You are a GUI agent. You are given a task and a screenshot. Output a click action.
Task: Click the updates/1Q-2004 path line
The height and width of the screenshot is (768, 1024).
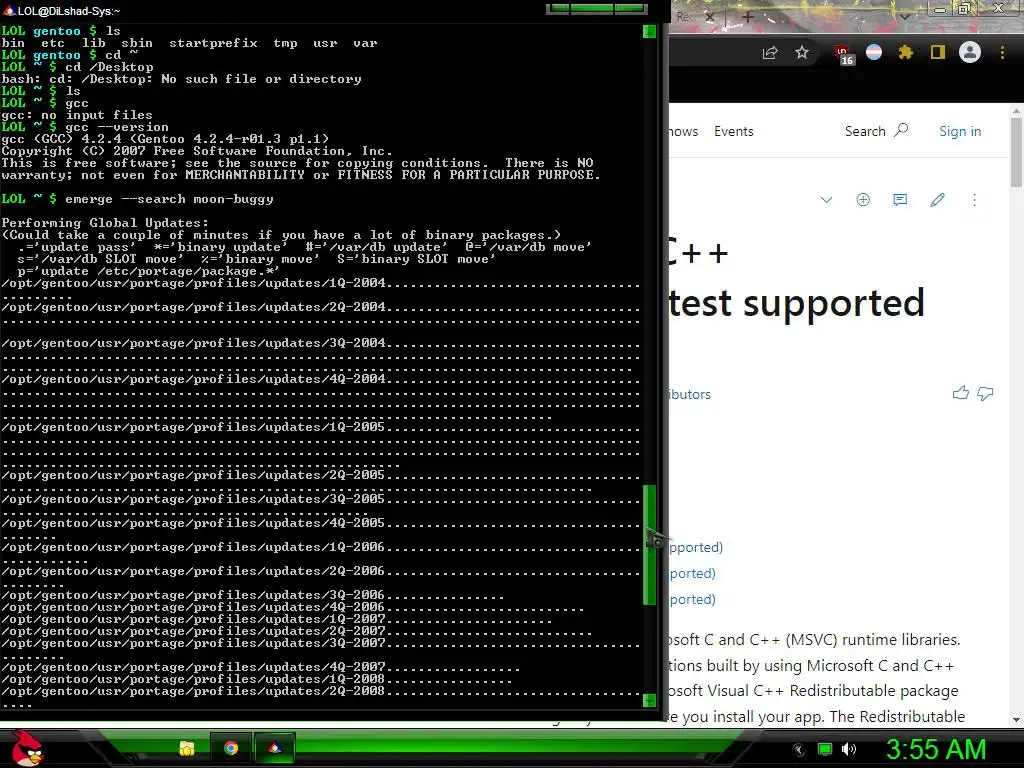[321, 283]
